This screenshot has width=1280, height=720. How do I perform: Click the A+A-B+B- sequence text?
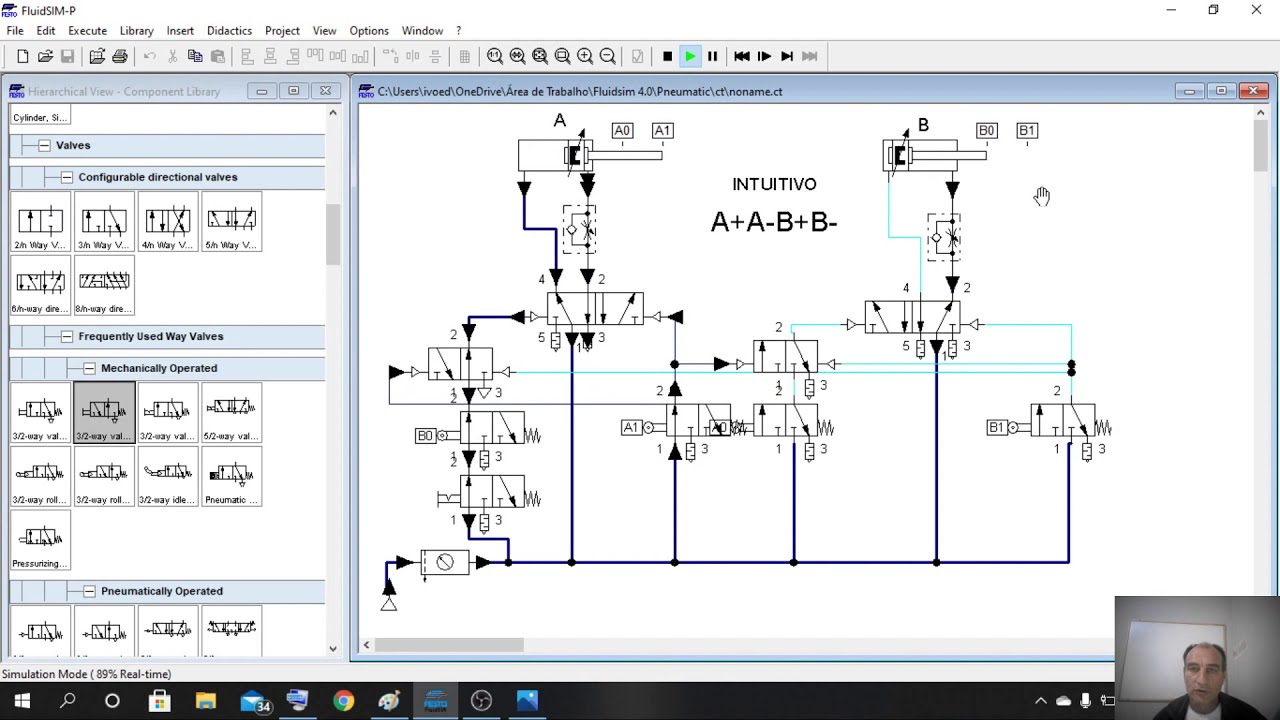pyautogui.click(x=774, y=222)
